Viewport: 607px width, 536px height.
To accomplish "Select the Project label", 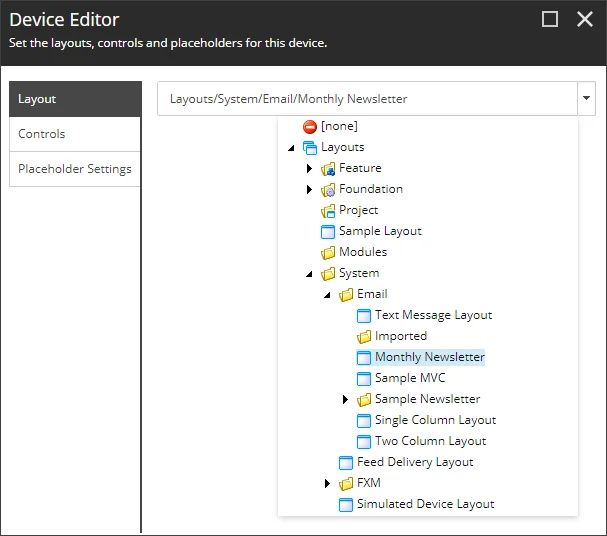I will click(x=358, y=211).
